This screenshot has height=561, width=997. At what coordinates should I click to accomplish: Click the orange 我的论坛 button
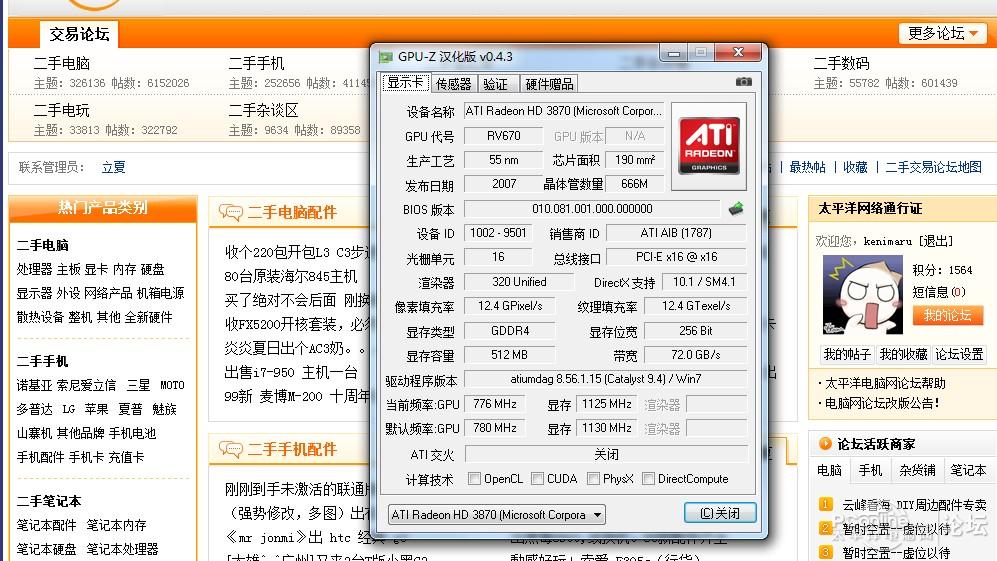tap(947, 315)
